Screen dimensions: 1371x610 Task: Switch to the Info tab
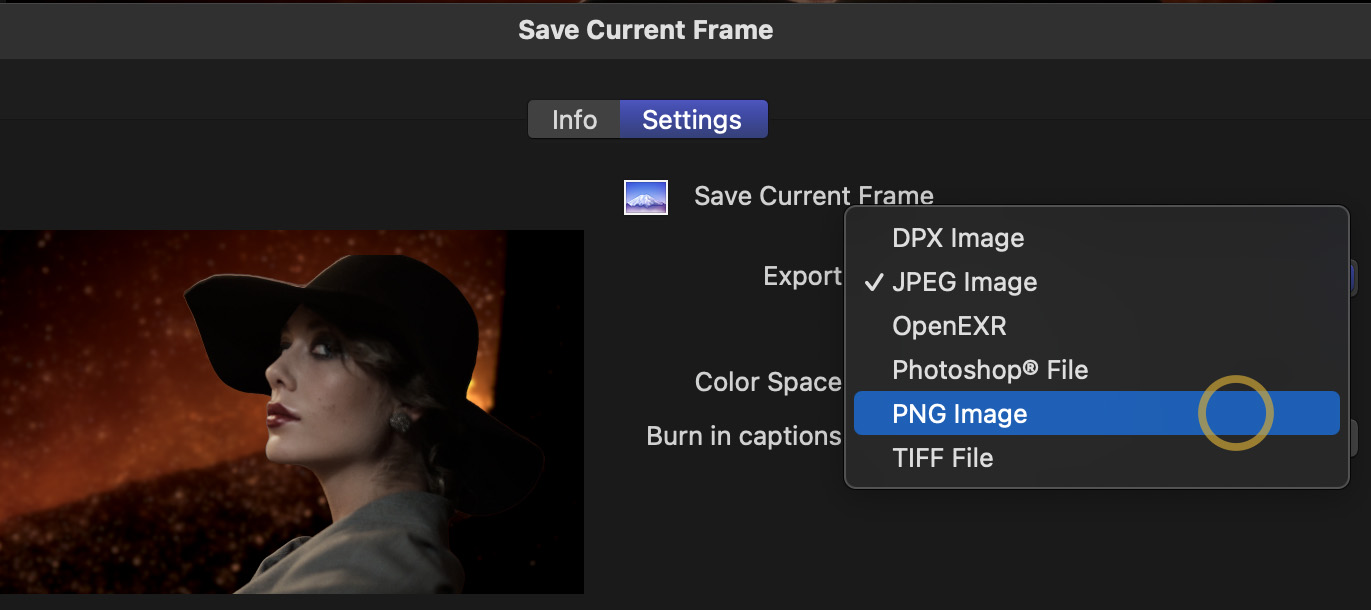point(574,120)
